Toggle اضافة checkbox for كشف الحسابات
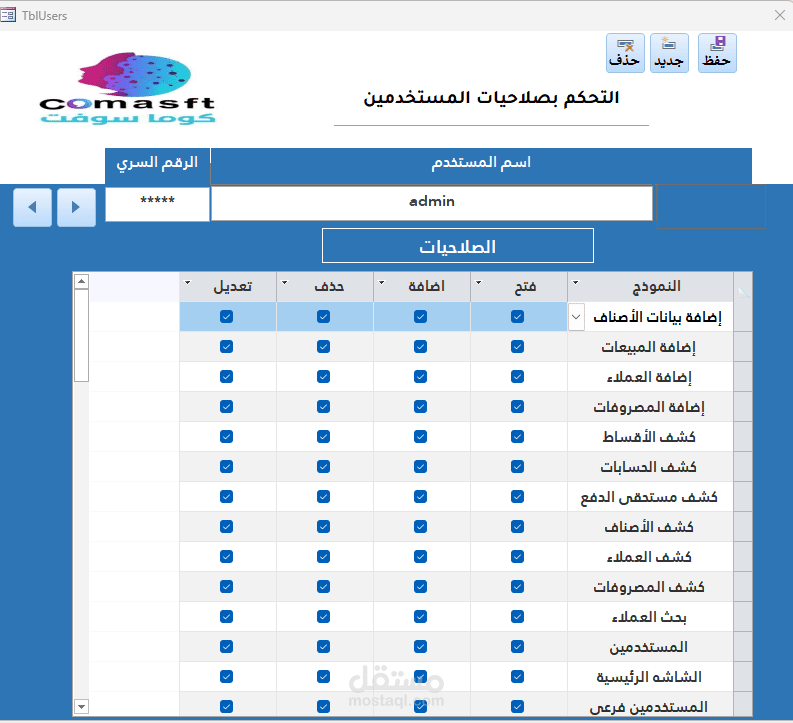This screenshot has width=793, height=723. 420,467
